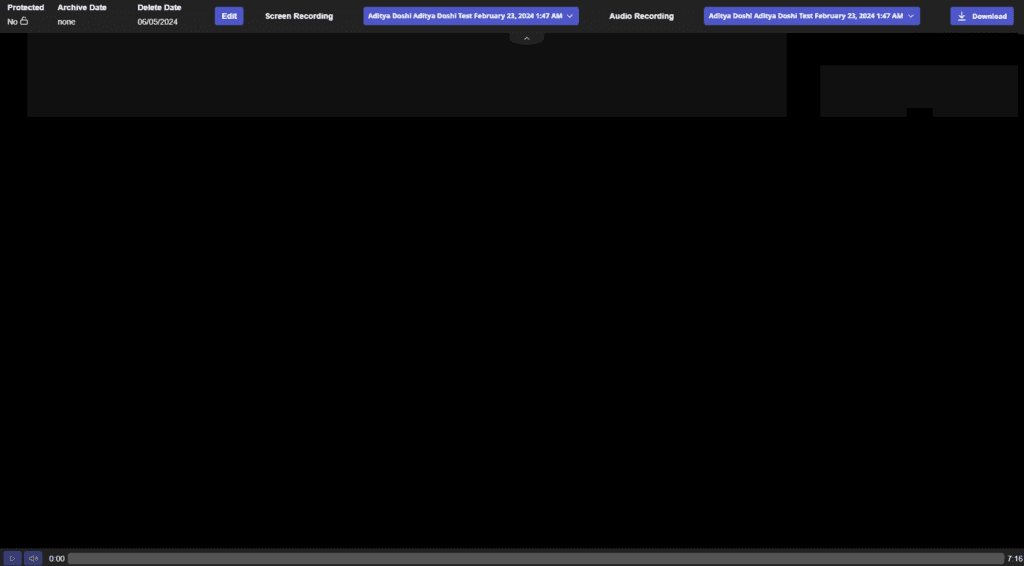Click the Delete Date heading
Viewport: 1024px width, 566px height.
[159, 8]
